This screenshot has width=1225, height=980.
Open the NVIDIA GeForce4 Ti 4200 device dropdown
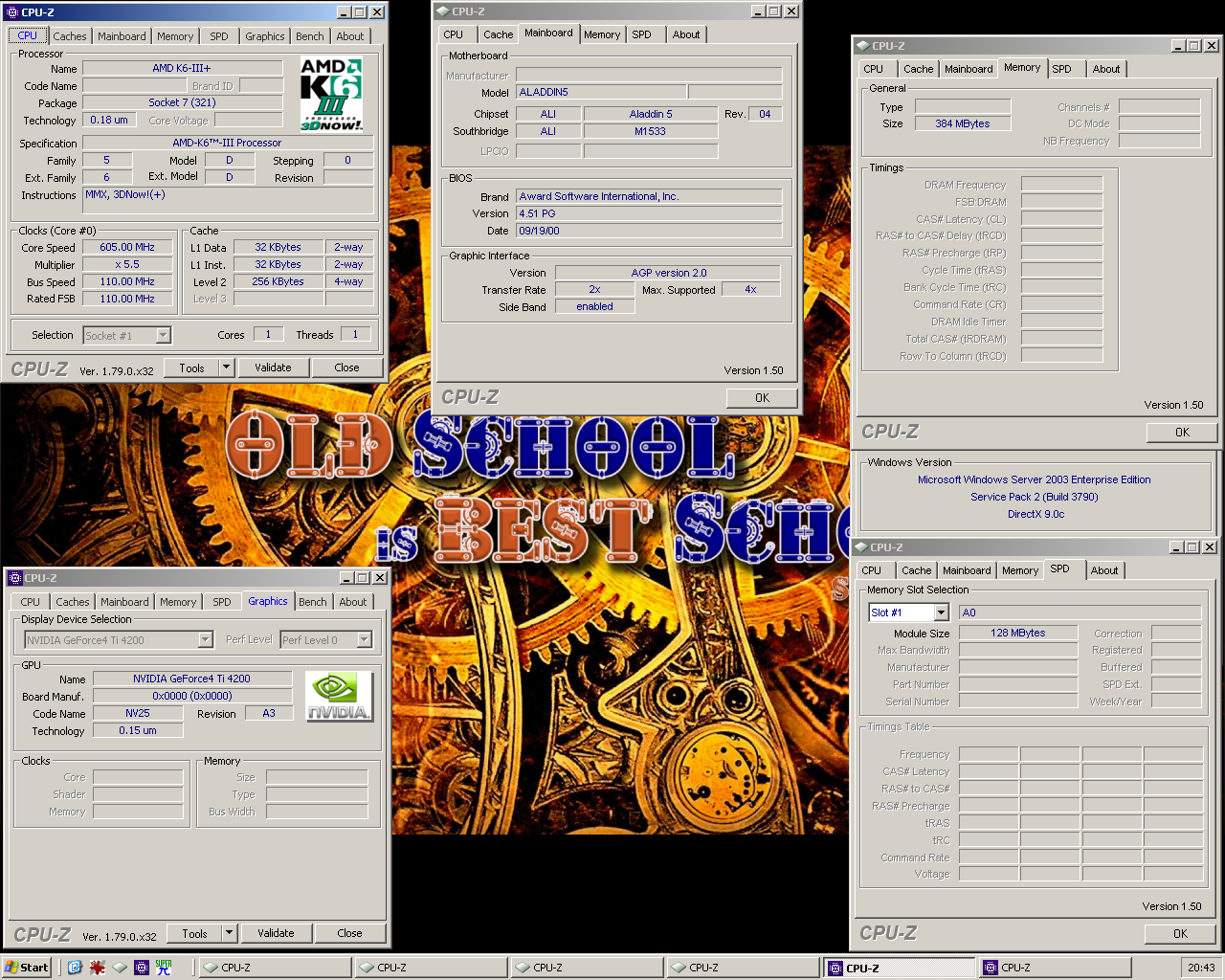tap(206, 640)
